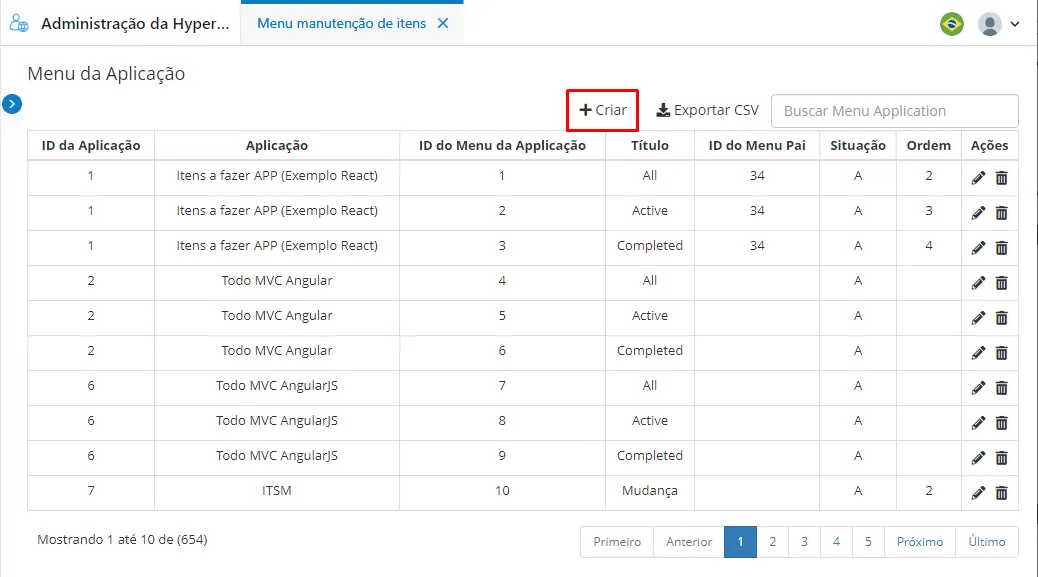Go to page 3 of results

pyautogui.click(x=804, y=541)
